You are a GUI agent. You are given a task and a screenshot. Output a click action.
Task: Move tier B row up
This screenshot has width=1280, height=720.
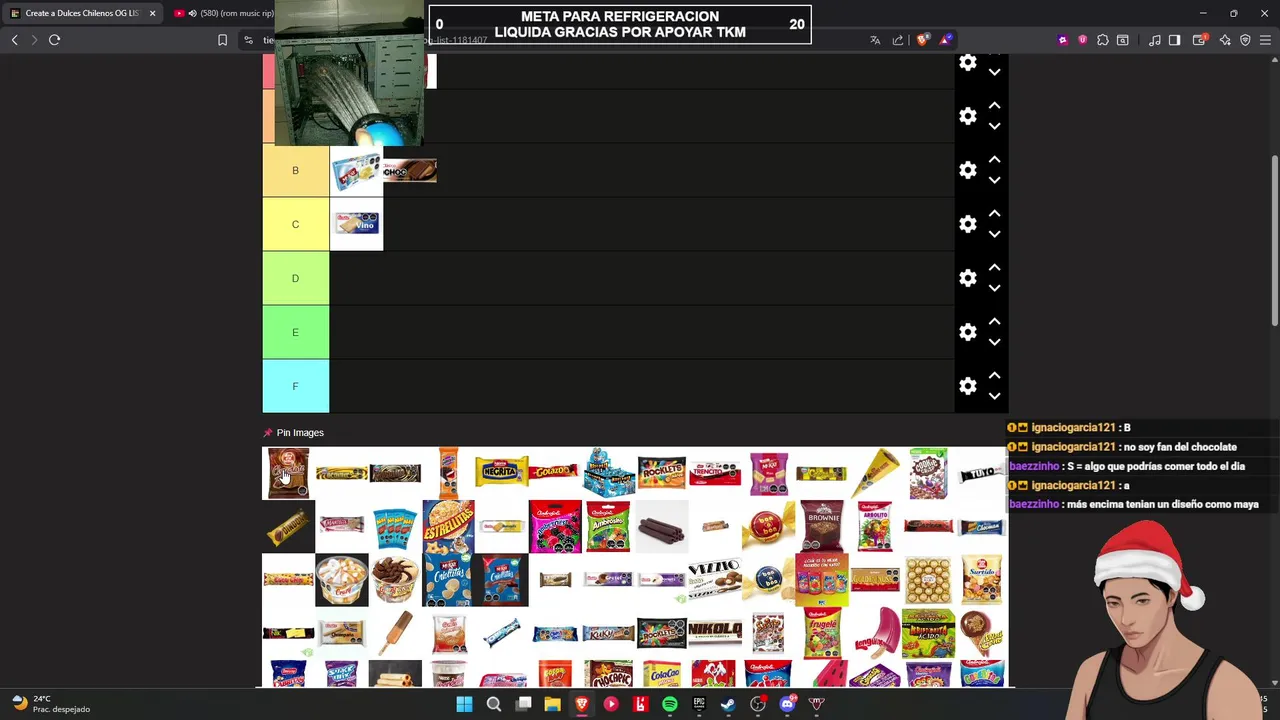tap(994, 160)
